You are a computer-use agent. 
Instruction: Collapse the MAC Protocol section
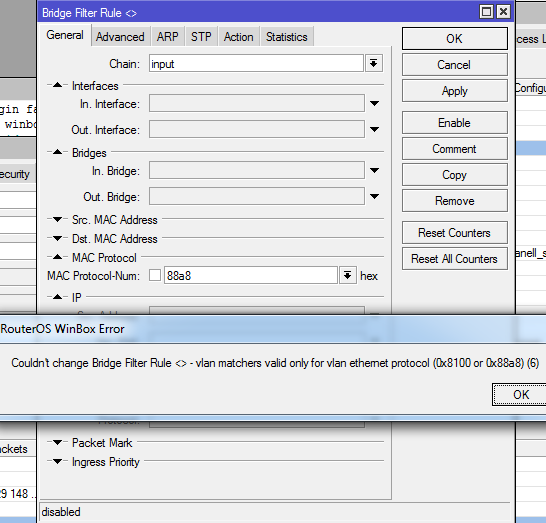pos(57,257)
